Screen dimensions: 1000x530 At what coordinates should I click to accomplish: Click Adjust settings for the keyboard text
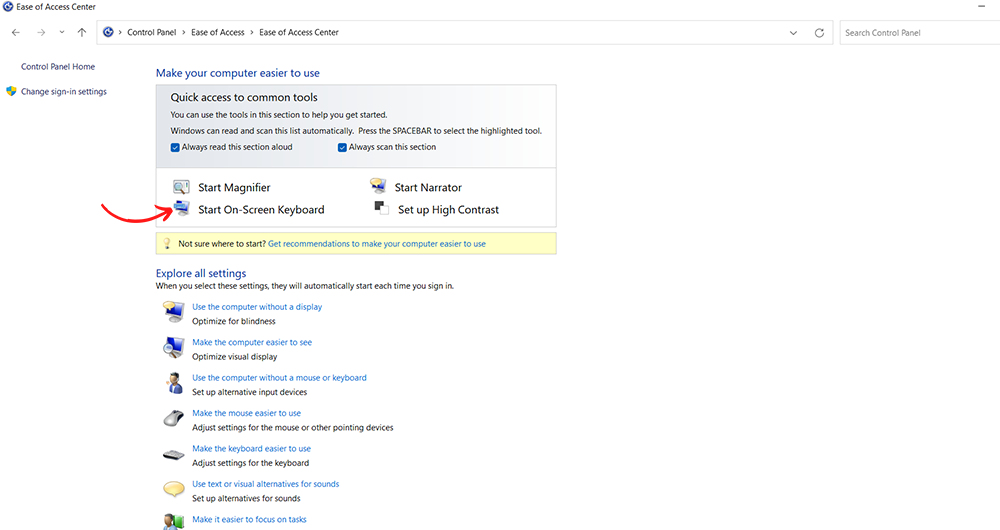click(x=251, y=463)
